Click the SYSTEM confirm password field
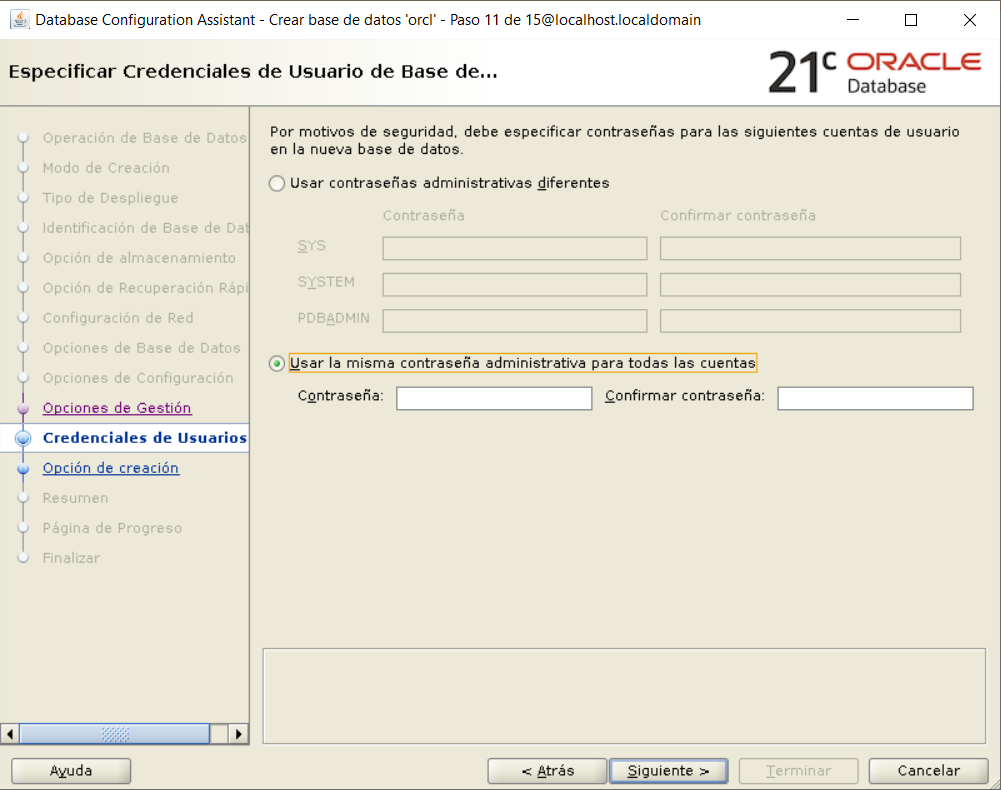This screenshot has height=790, width=1001. tap(810, 284)
